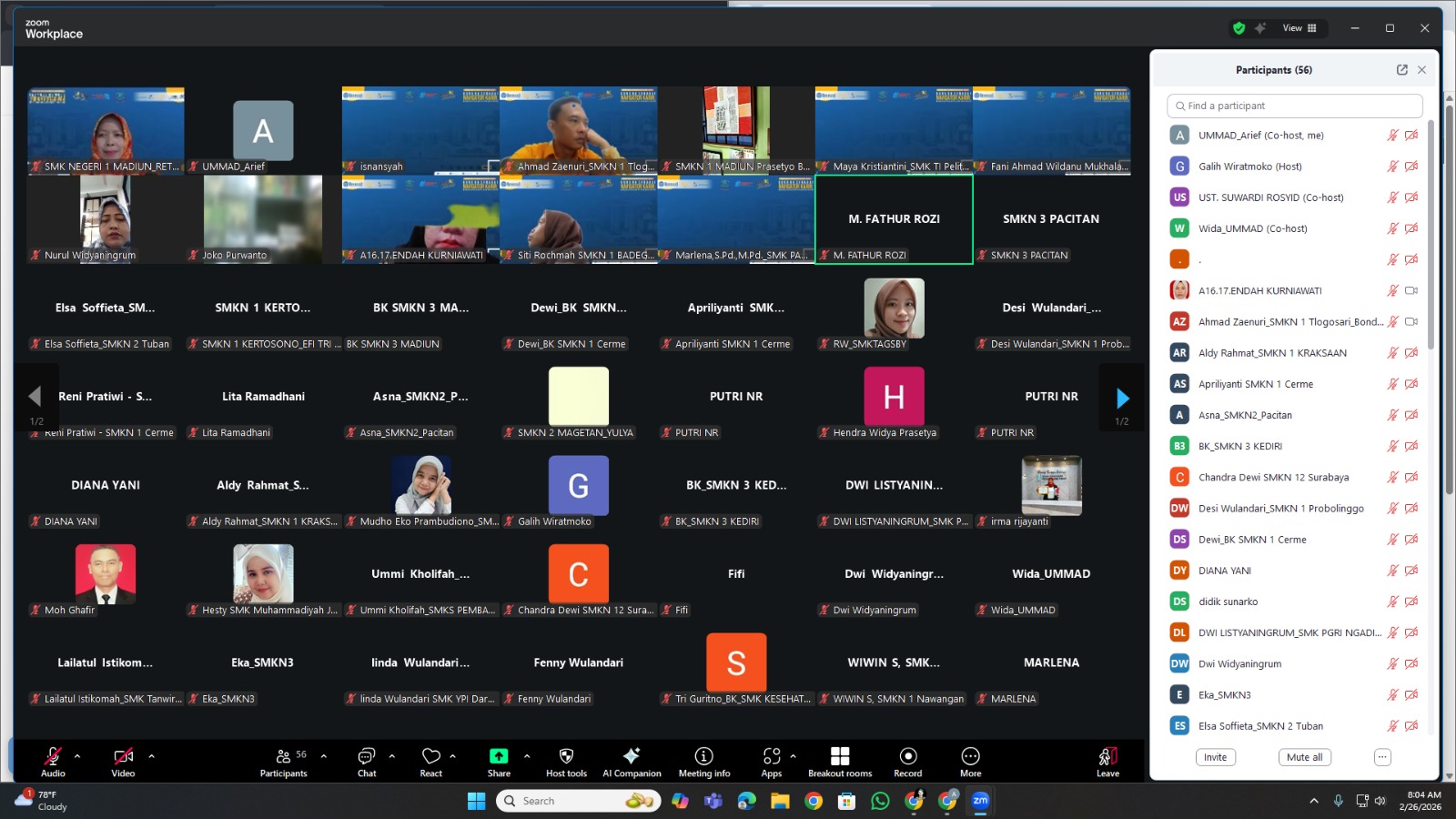The height and width of the screenshot is (819, 1456).
Task: Open the Chat panel
Action: (367, 757)
